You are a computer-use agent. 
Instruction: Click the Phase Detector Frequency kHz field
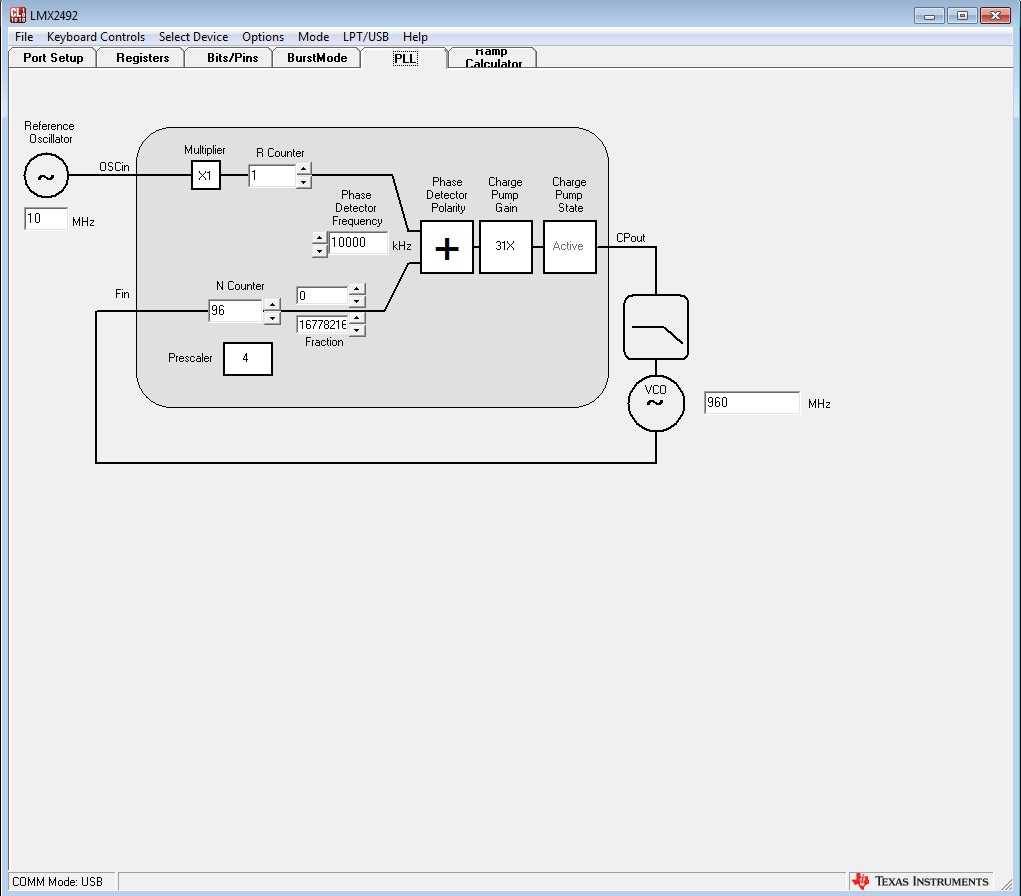(358, 243)
